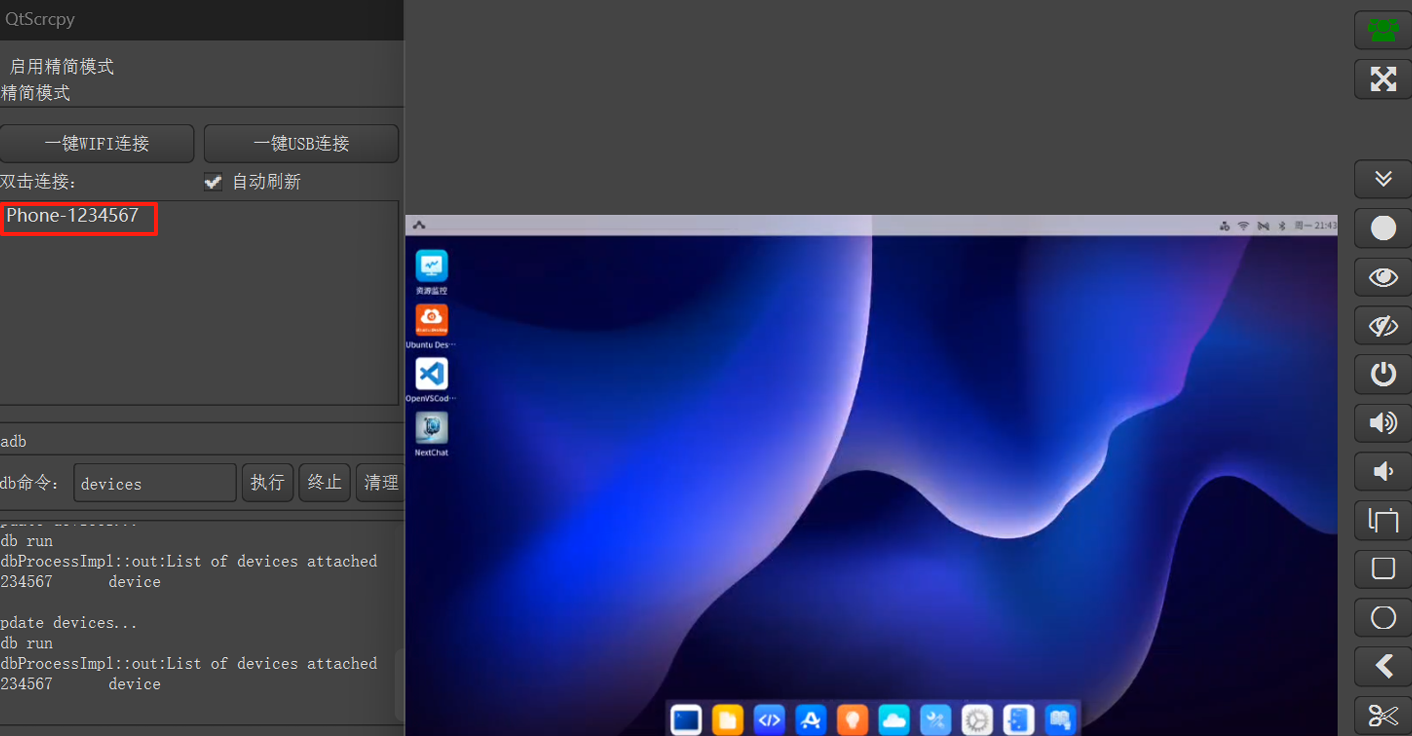This screenshot has width=1412, height=736.
Task: Toggle the 自动刷新 auto-refresh checkbox
Action: [x=213, y=182]
